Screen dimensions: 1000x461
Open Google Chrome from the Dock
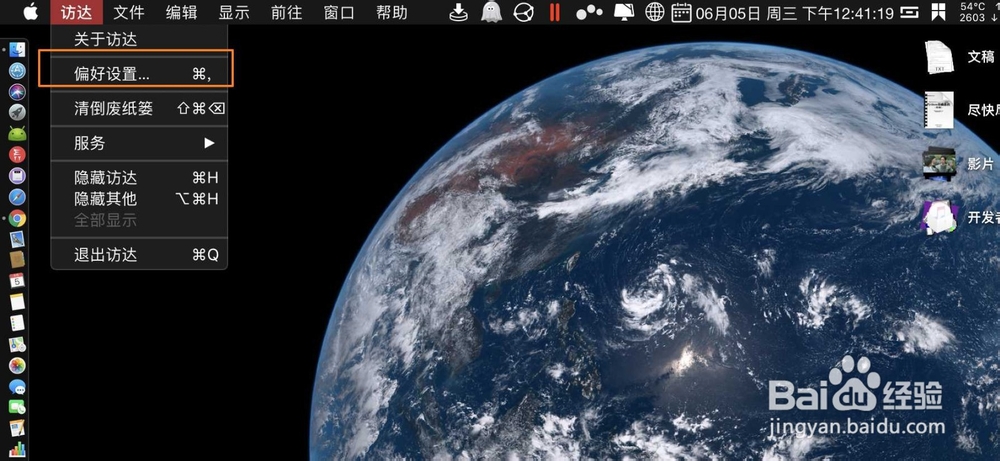(x=17, y=218)
